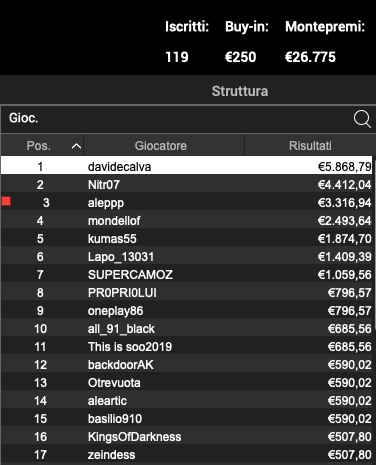Select zeindess in position 17

tap(187, 454)
